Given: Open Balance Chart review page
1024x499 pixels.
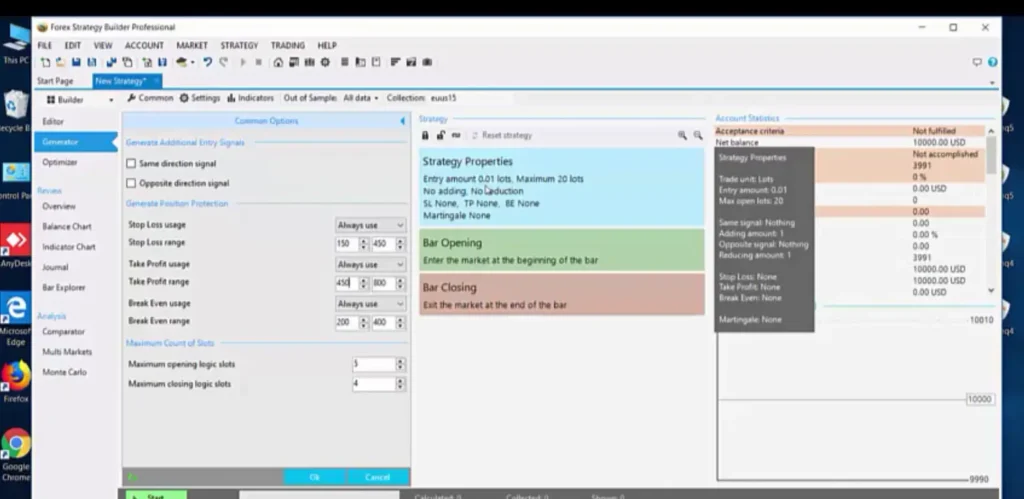Looking at the screenshot, I should click(x=67, y=227).
